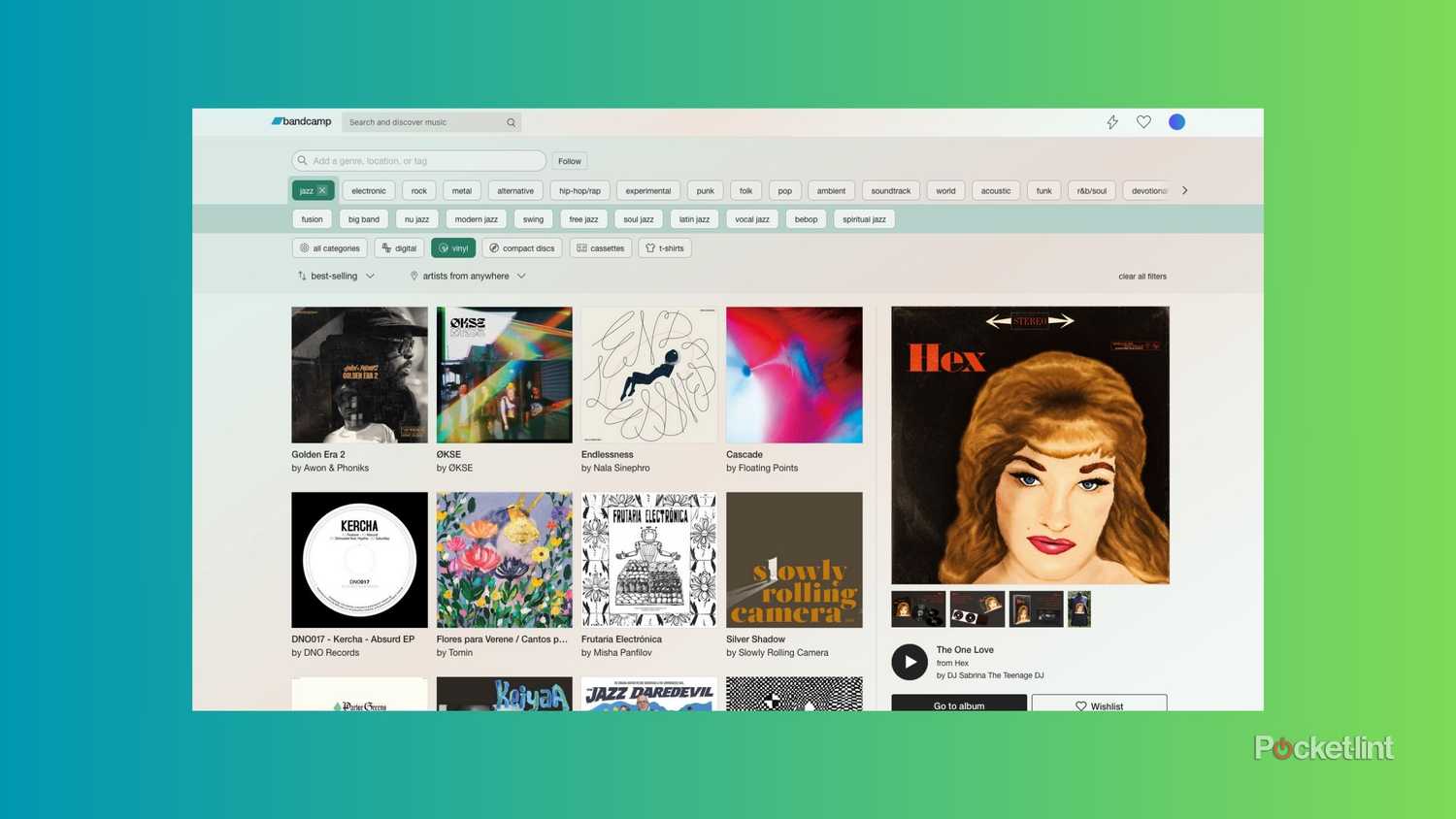The image size is (1456, 819).
Task: Select the cassettes format filter
Action: (601, 247)
